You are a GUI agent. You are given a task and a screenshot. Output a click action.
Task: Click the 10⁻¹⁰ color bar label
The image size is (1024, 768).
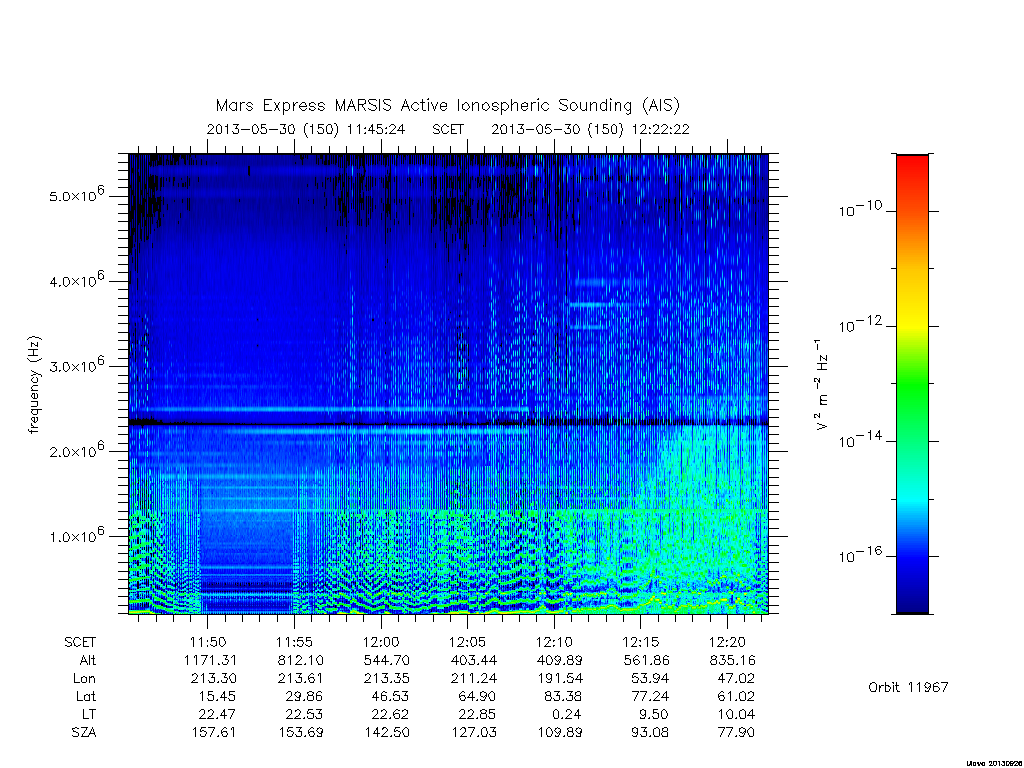(861, 209)
